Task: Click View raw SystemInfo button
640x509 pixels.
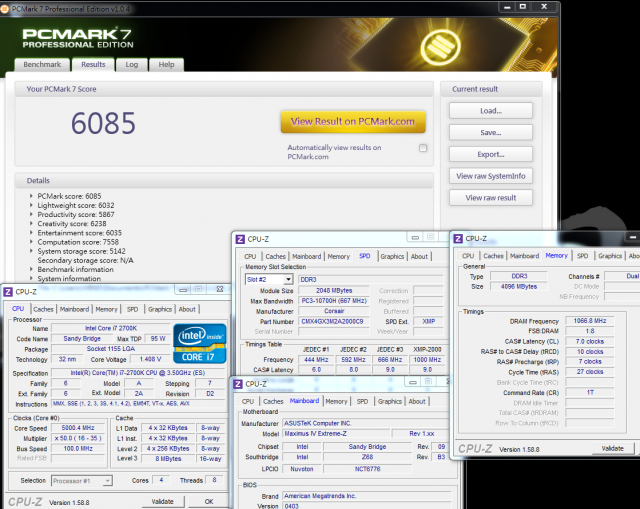Action: tap(491, 176)
